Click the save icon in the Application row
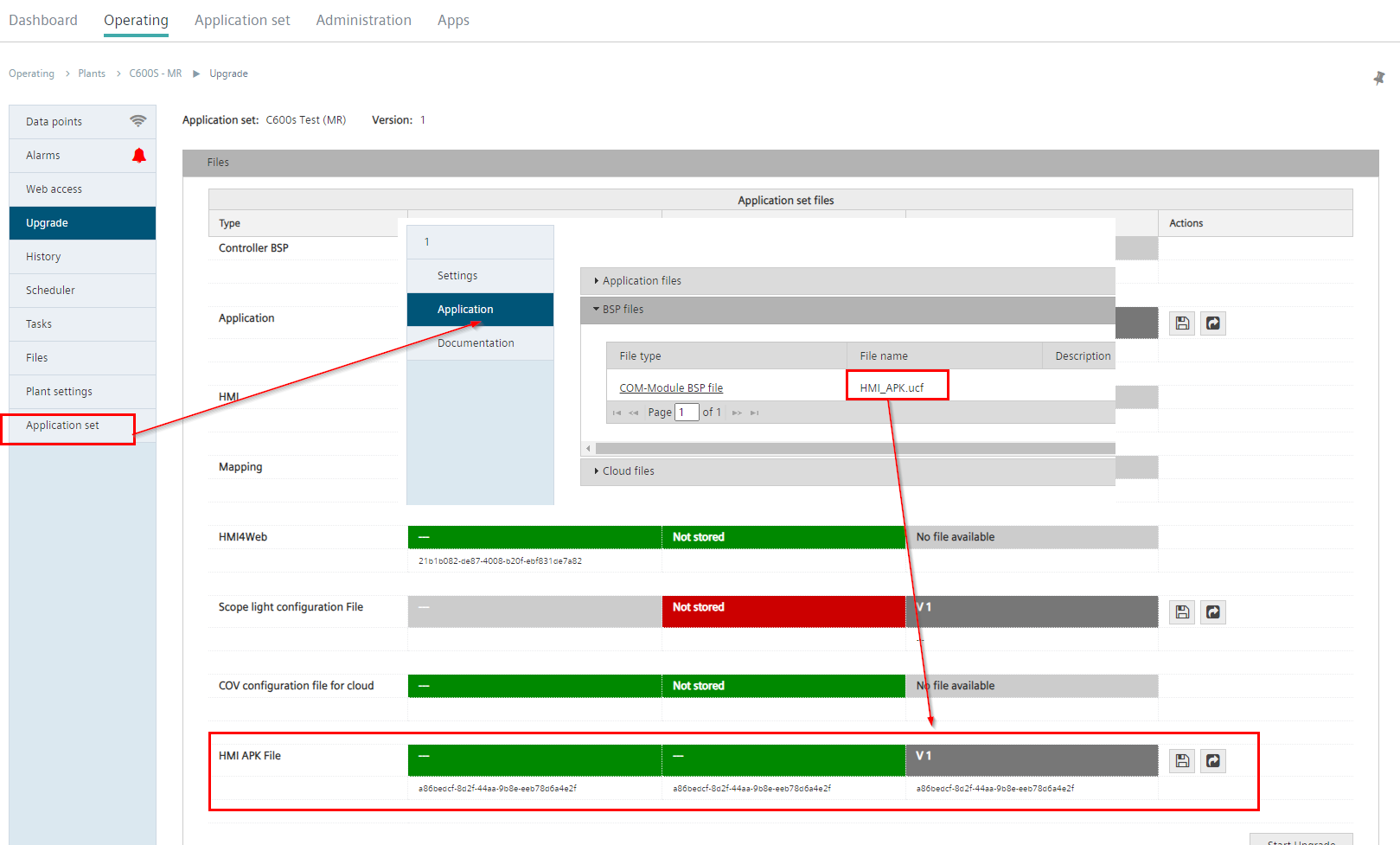1400x845 pixels. 1182,323
